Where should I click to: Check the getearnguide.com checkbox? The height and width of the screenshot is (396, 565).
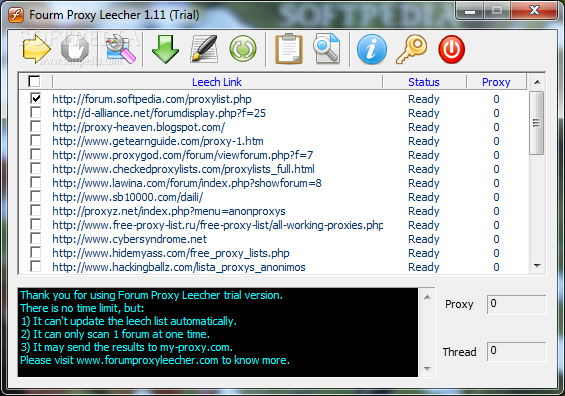click(x=36, y=141)
